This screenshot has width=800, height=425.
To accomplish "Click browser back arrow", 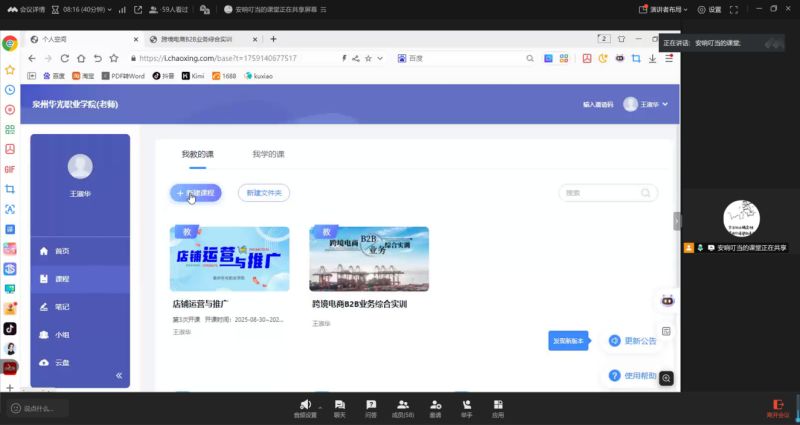I will click(32, 59).
